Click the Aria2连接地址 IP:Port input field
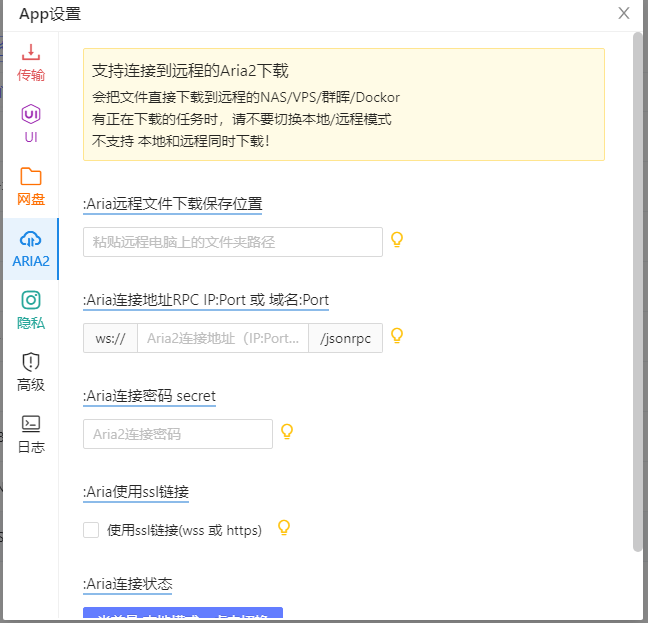Screen dimensions: 648x623 223,338
